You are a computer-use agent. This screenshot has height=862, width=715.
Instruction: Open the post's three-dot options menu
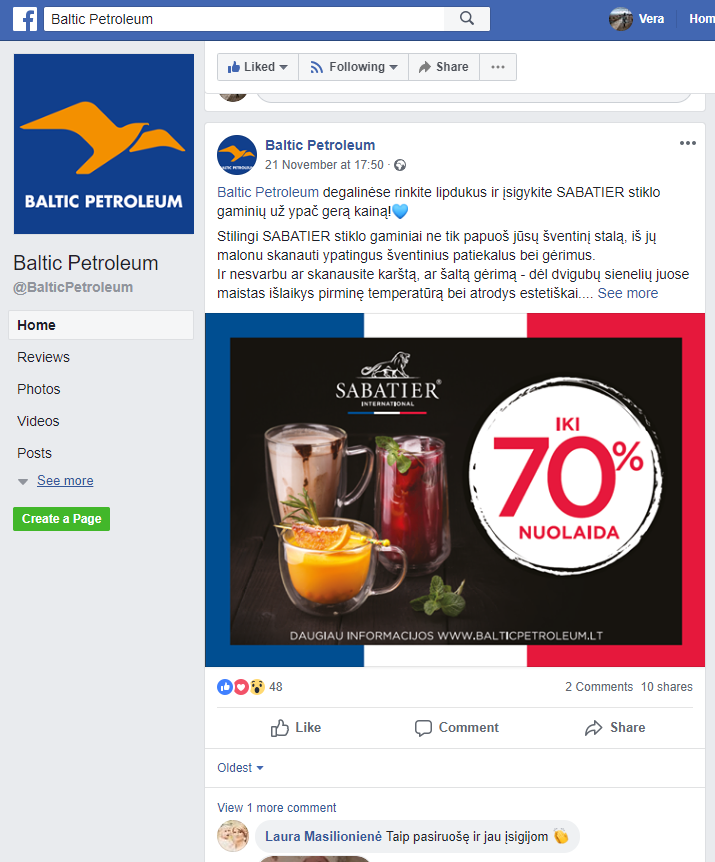[688, 143]
